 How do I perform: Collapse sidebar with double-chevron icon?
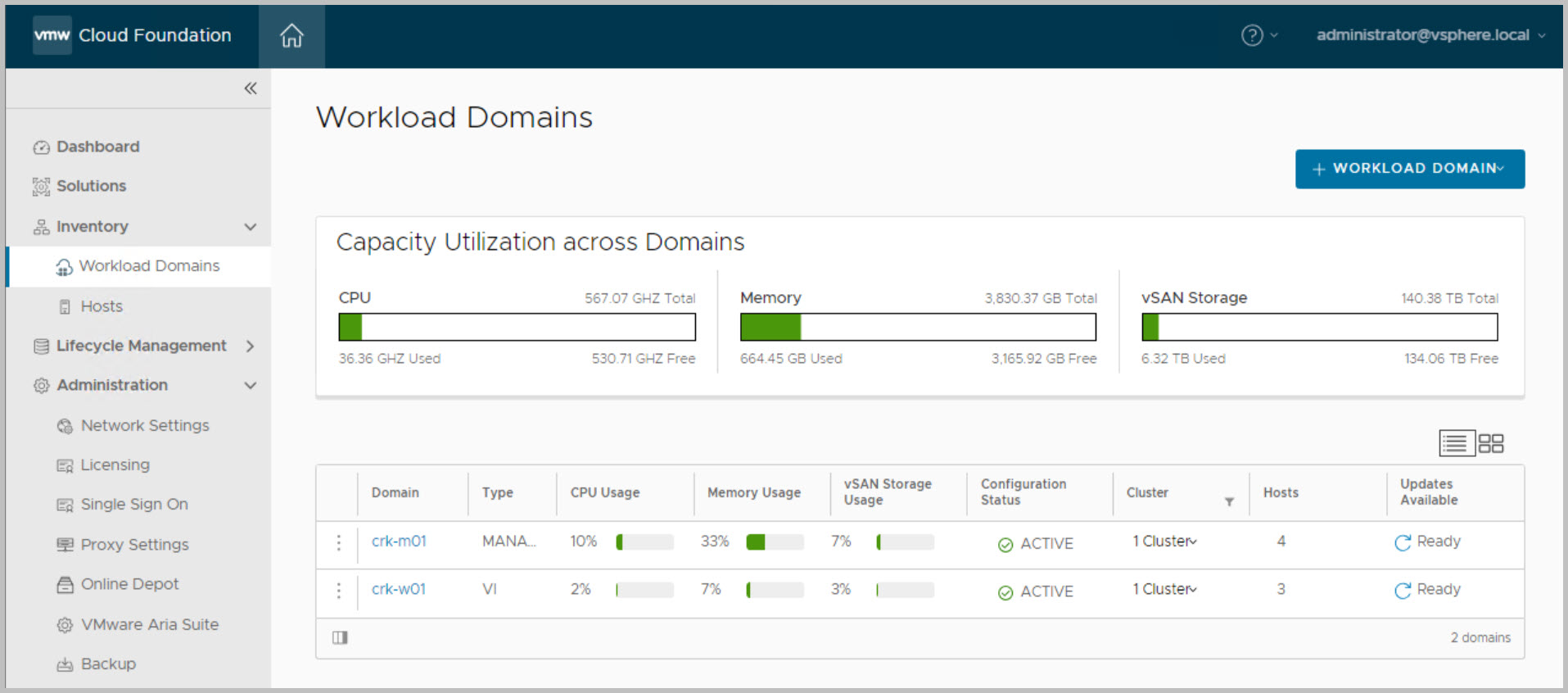(251, 88)
